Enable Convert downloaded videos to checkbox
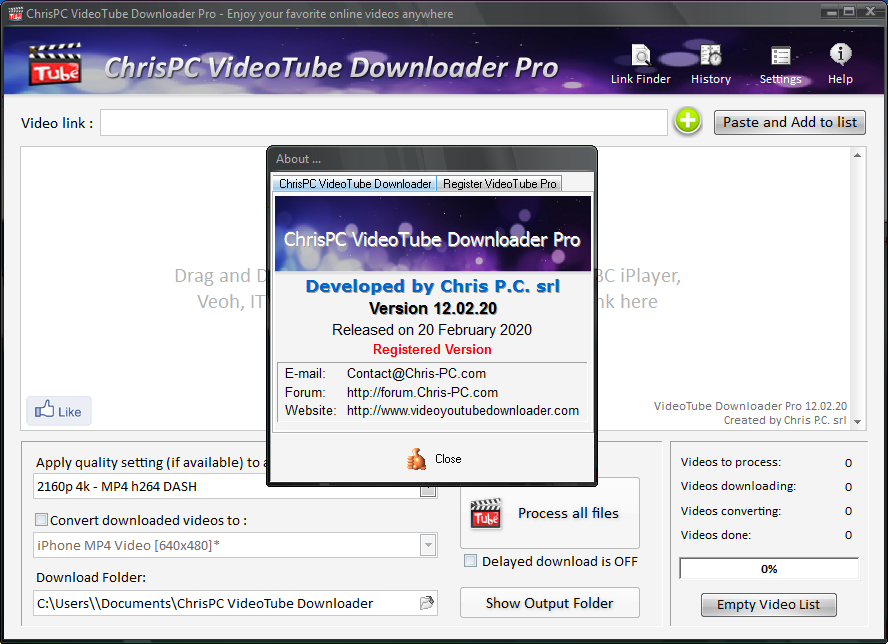 pos(41,519)
